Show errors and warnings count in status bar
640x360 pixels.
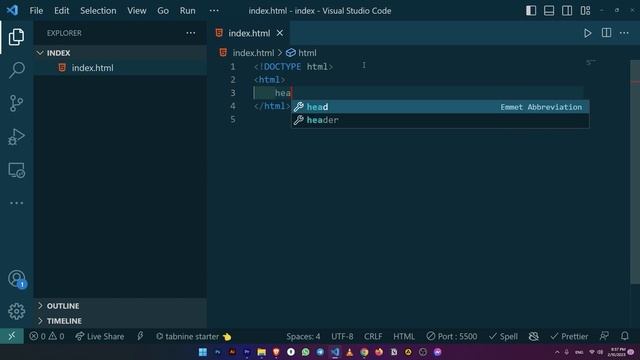point(47,336)
